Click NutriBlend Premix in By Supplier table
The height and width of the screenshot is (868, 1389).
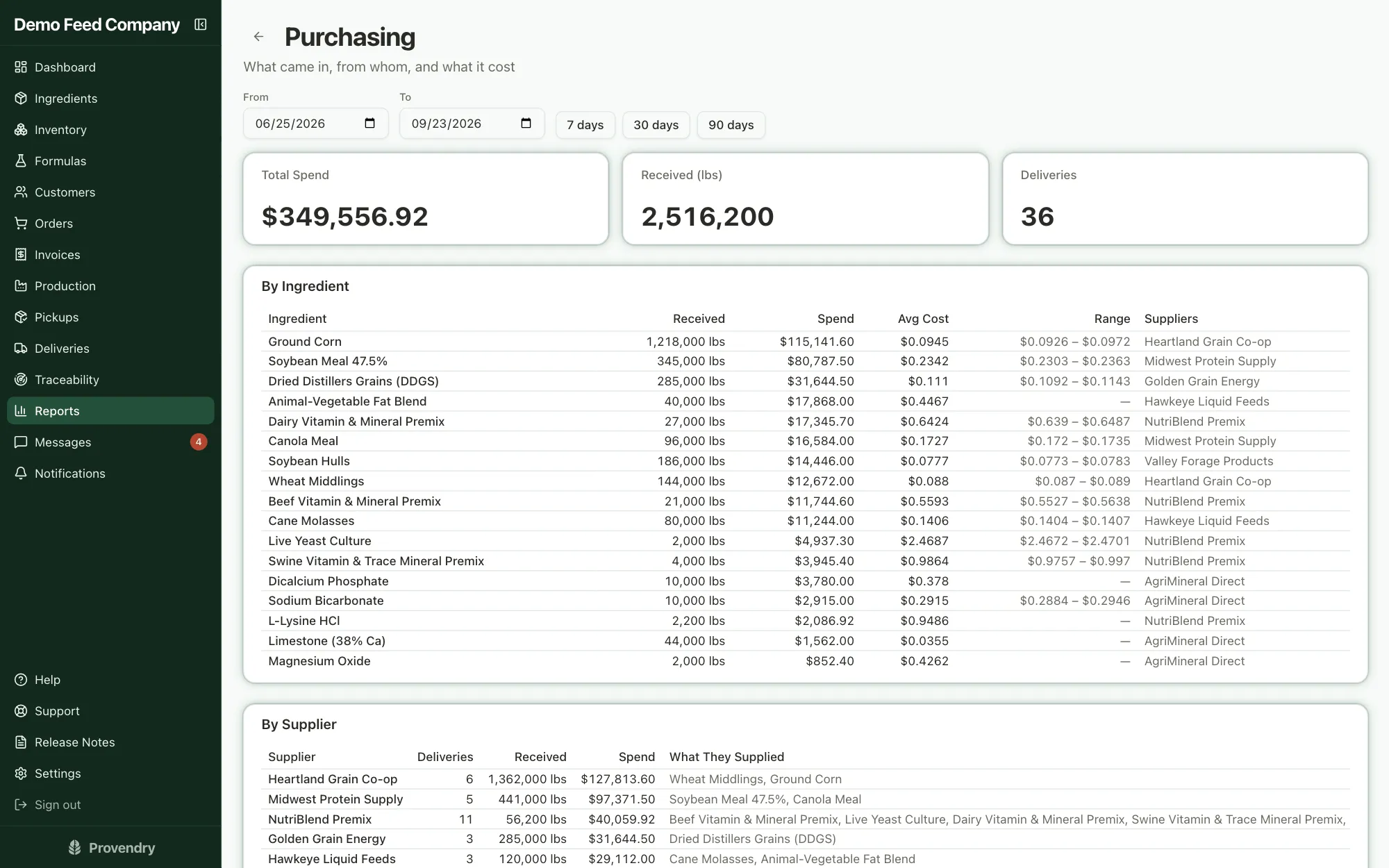point(320,819)
